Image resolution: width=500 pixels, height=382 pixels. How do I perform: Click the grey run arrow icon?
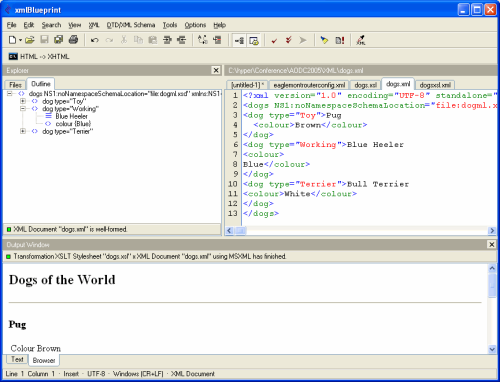click(303, 40)
